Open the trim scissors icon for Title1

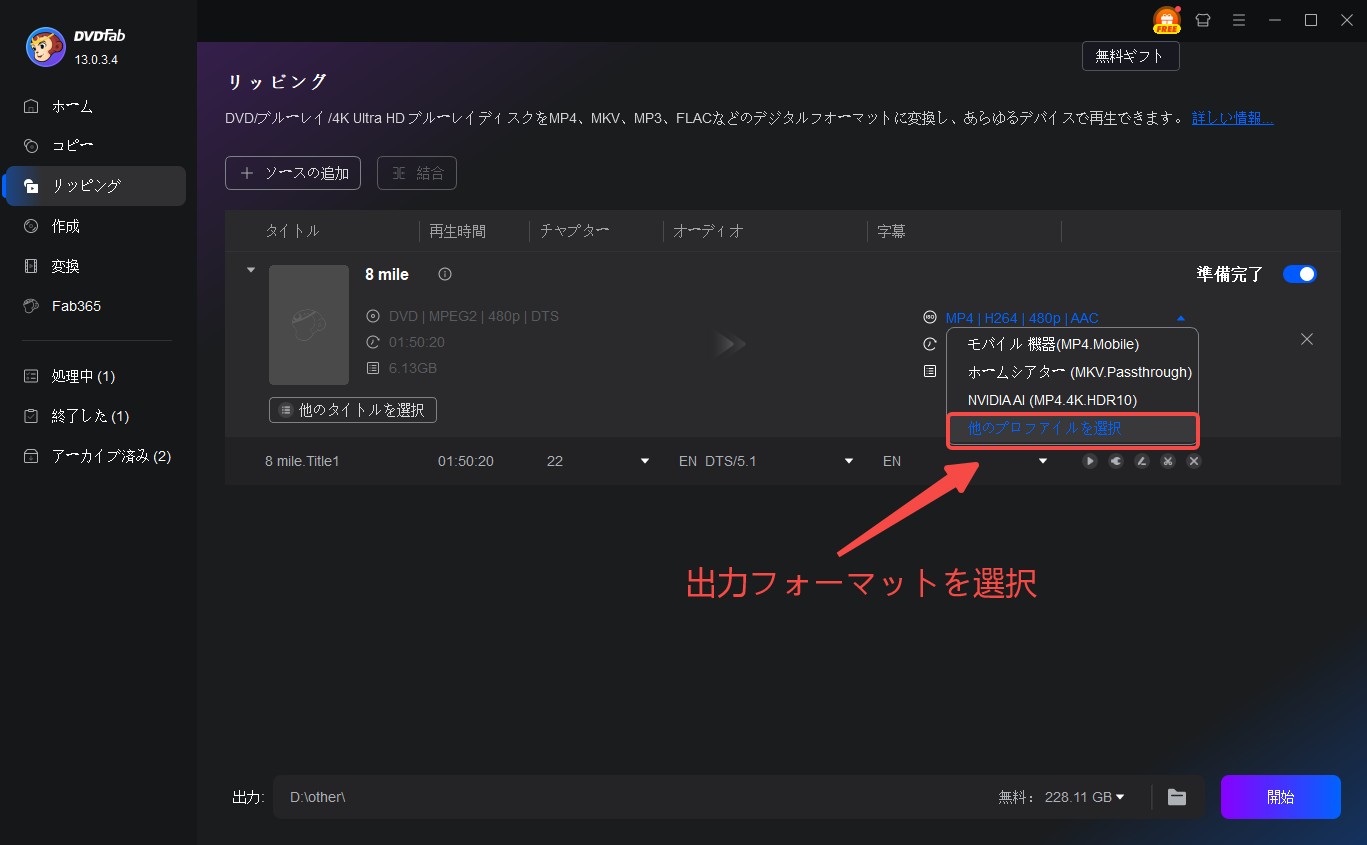[1167, 461]
